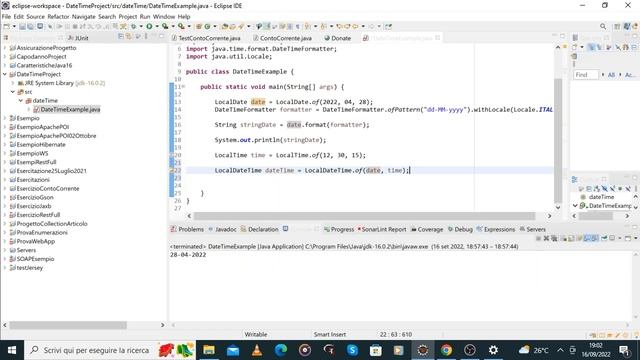The width and height of the screenshot is (640, 360).
Task: Open Microsoft Store from the taskbar
Action: [x=376, y=350]
